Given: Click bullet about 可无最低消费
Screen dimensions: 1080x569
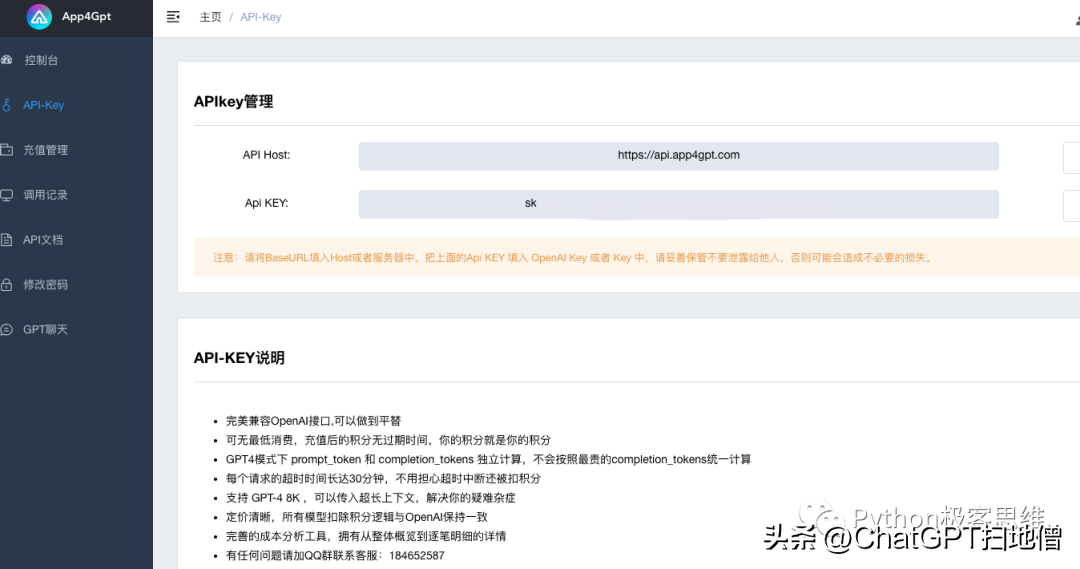Looking at the screenshot, I should pos(388,440).
